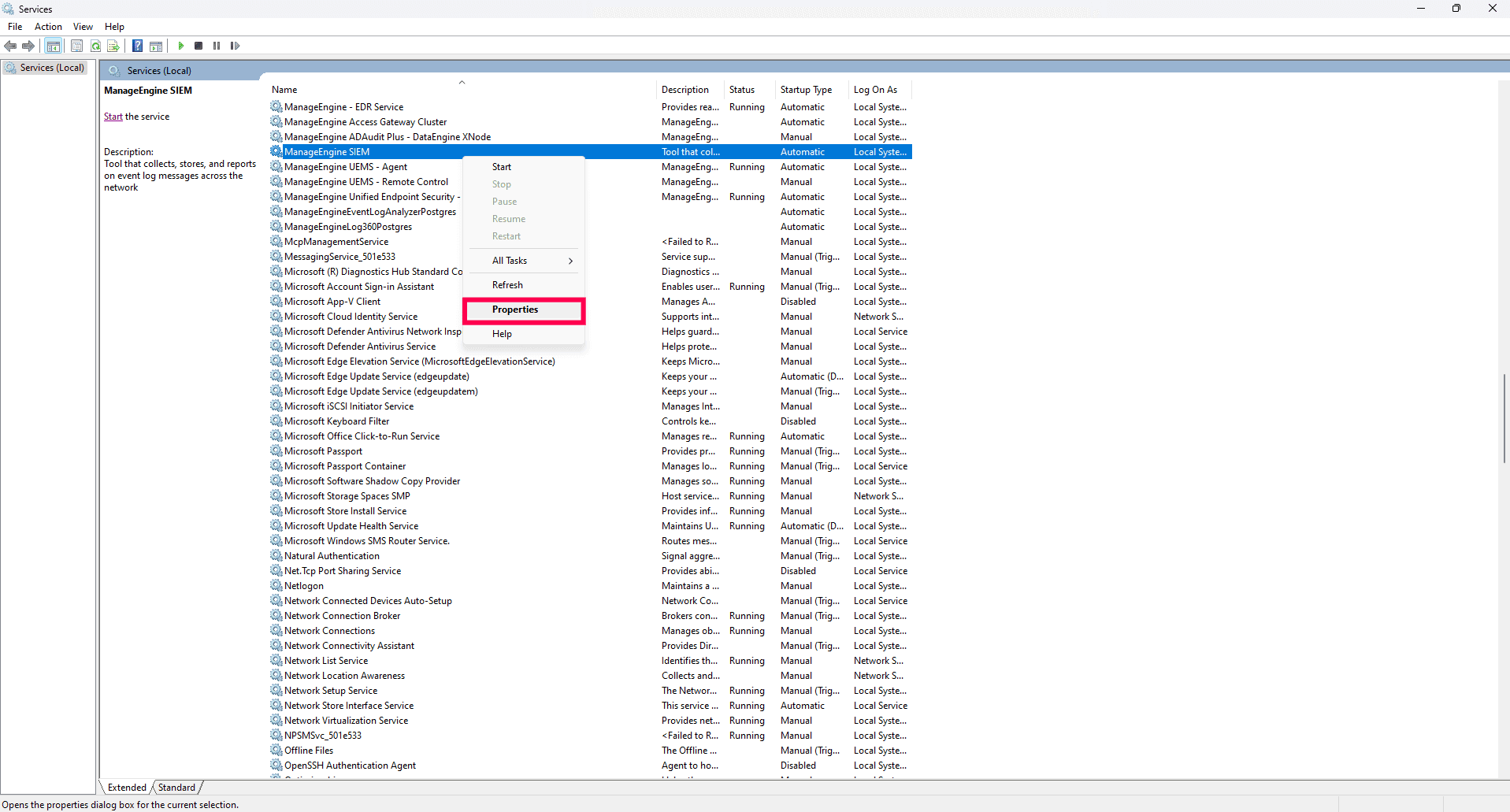The height and width of the screenshot is (812, 1510).
Task: Choose Start in the context menu
Action: [x=524, y=167]
